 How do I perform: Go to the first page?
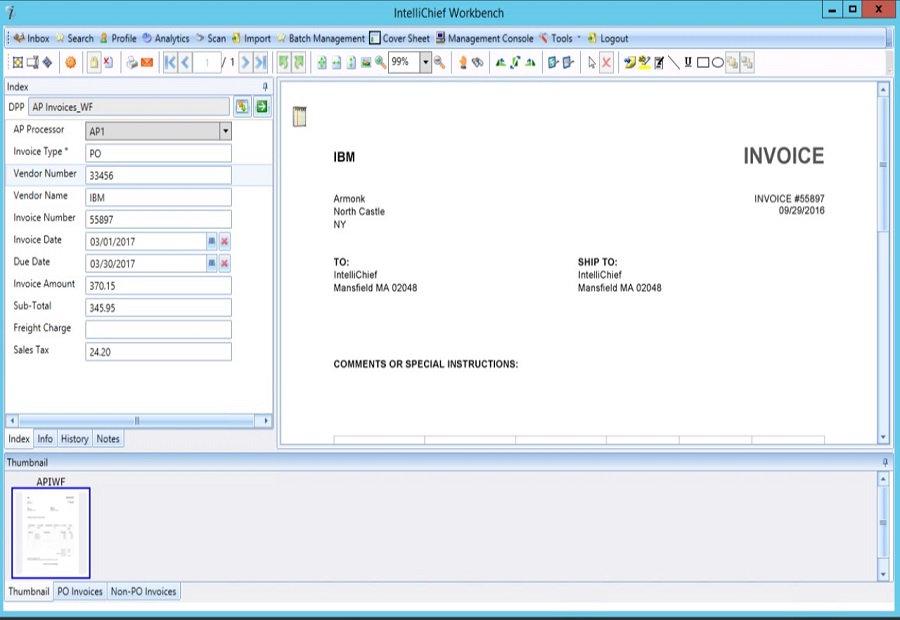[170, 63]
